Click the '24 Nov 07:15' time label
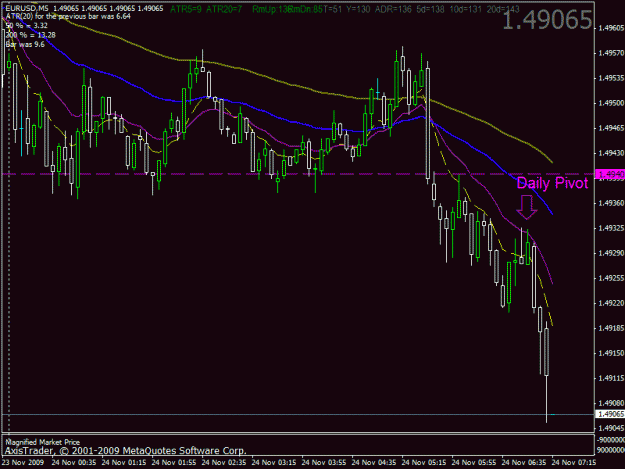Screen dimensions: 625x469 click(x=574, y=463)
